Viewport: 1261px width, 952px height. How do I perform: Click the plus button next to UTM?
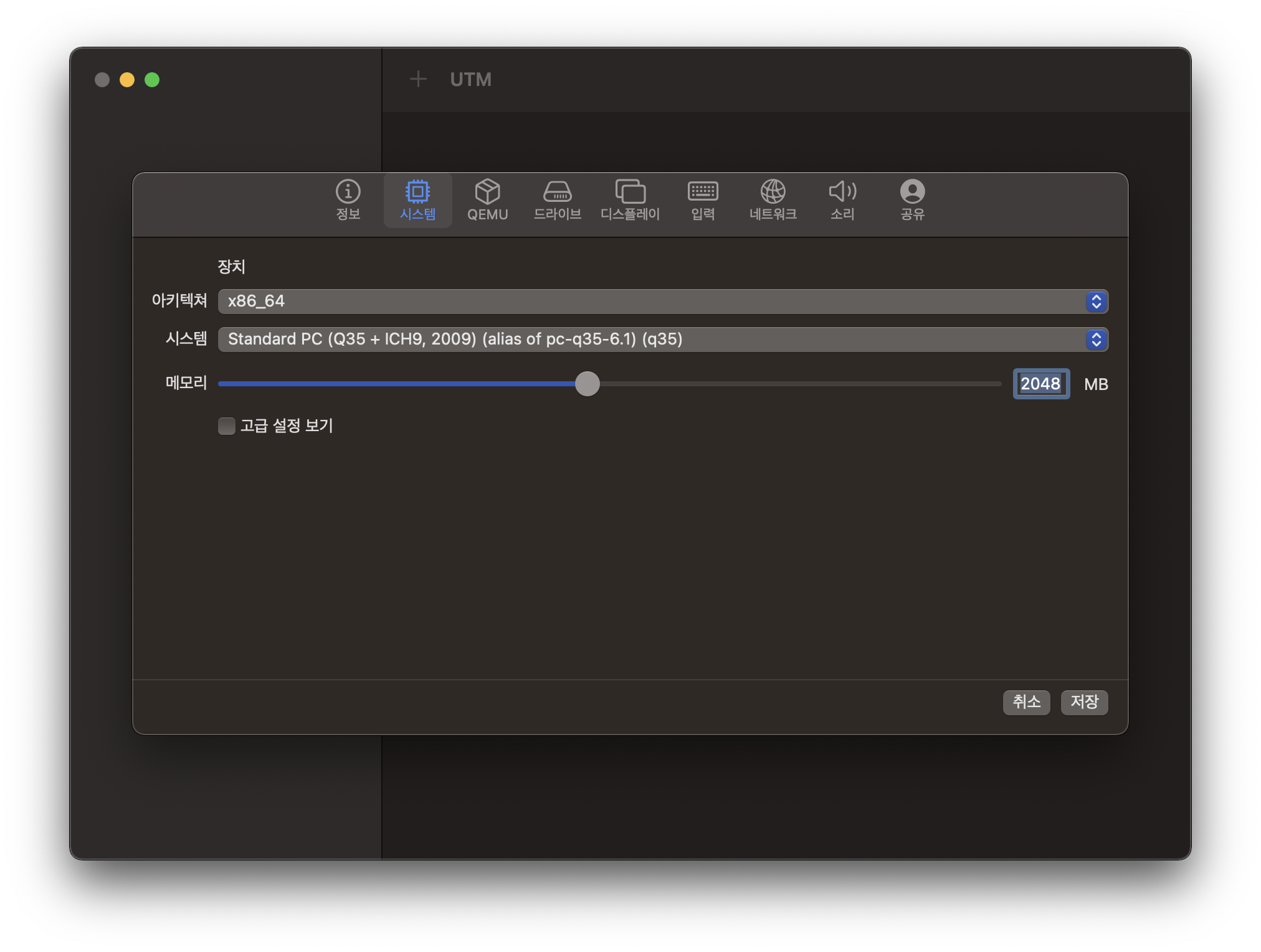pos(418,79)
